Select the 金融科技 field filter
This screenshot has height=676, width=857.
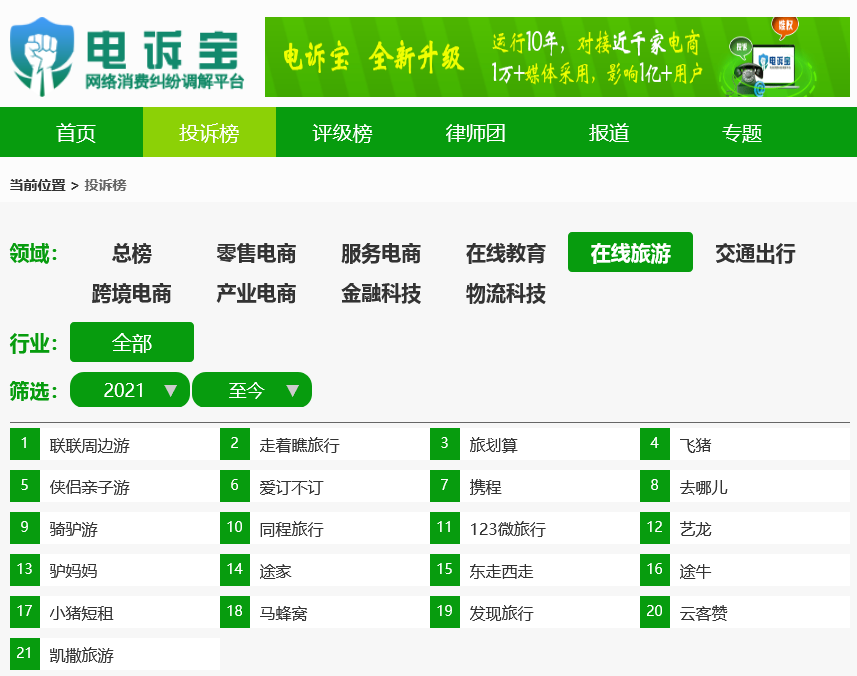coord(381,293)
